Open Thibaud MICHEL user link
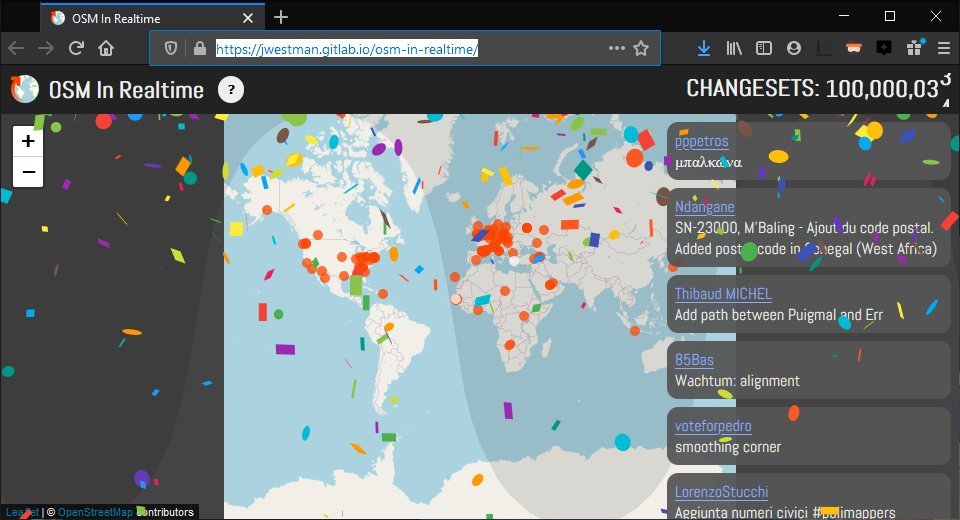The image size is (960, 520). (723, 294)
